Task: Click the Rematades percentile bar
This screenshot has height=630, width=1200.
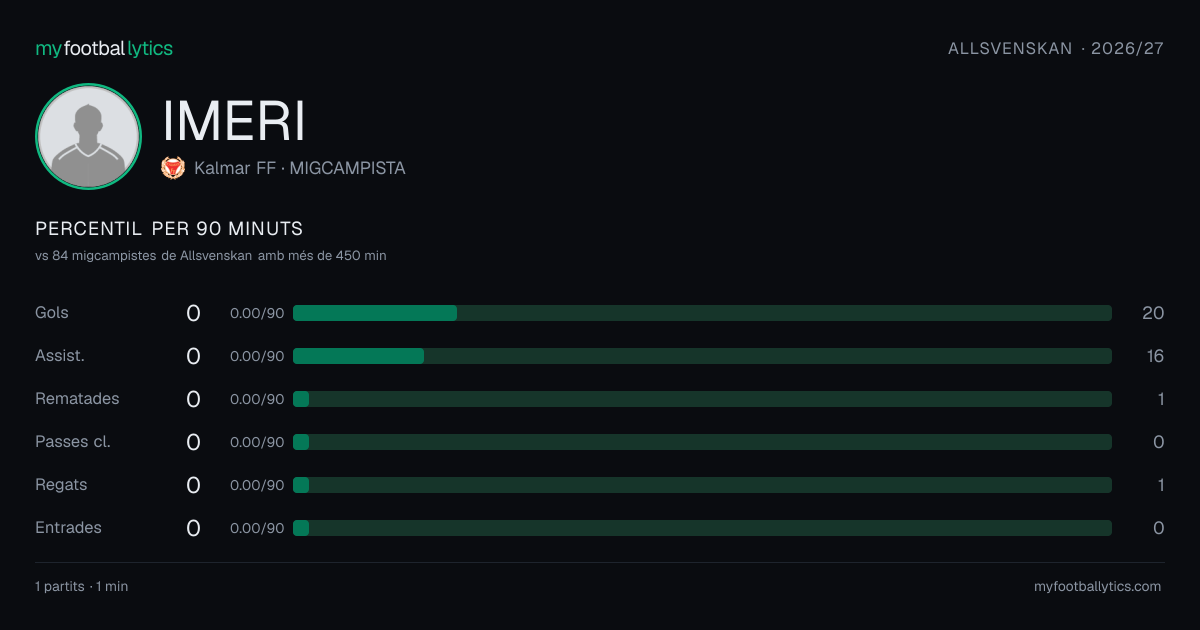Action: tap(702, 399)
